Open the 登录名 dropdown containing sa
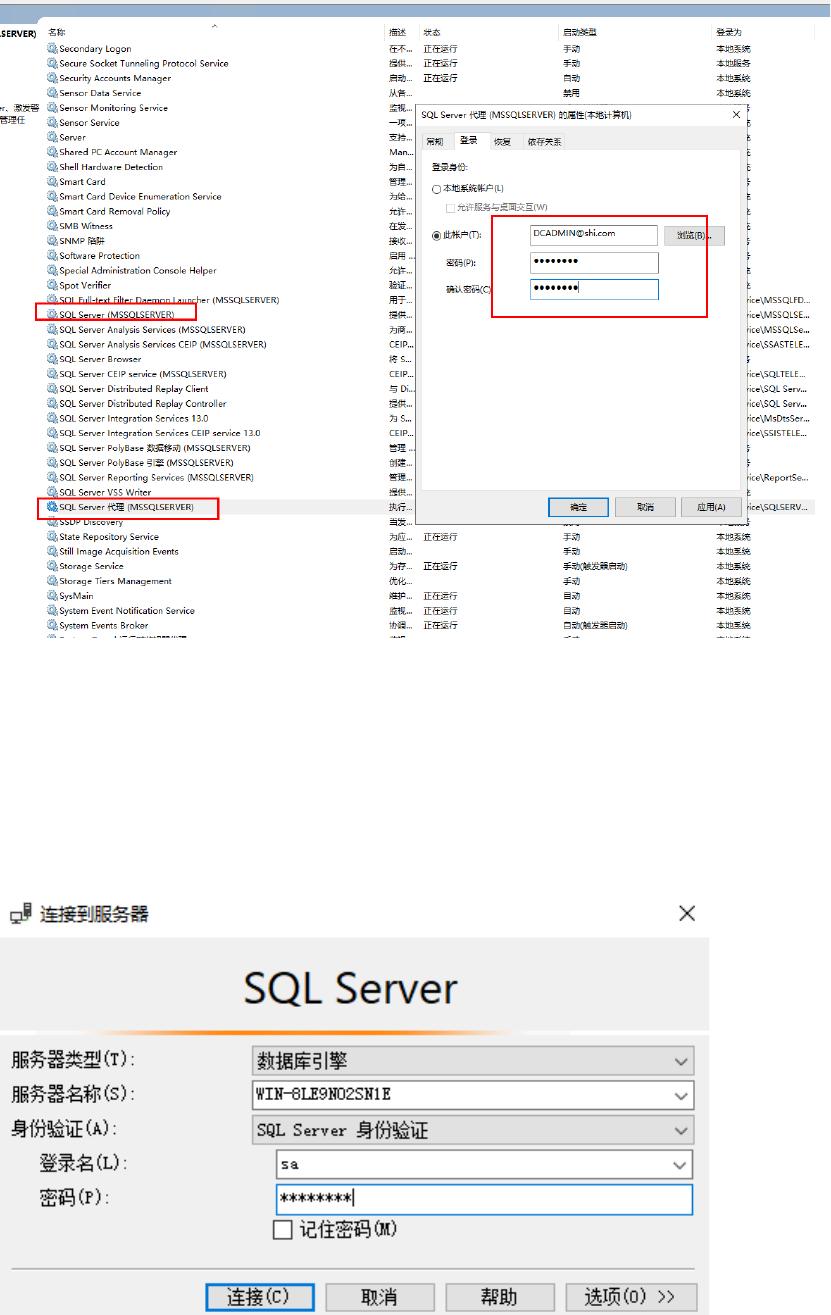Image resolution: width=831 pixels, height=1315 pixels. [x=484, y=1165]
